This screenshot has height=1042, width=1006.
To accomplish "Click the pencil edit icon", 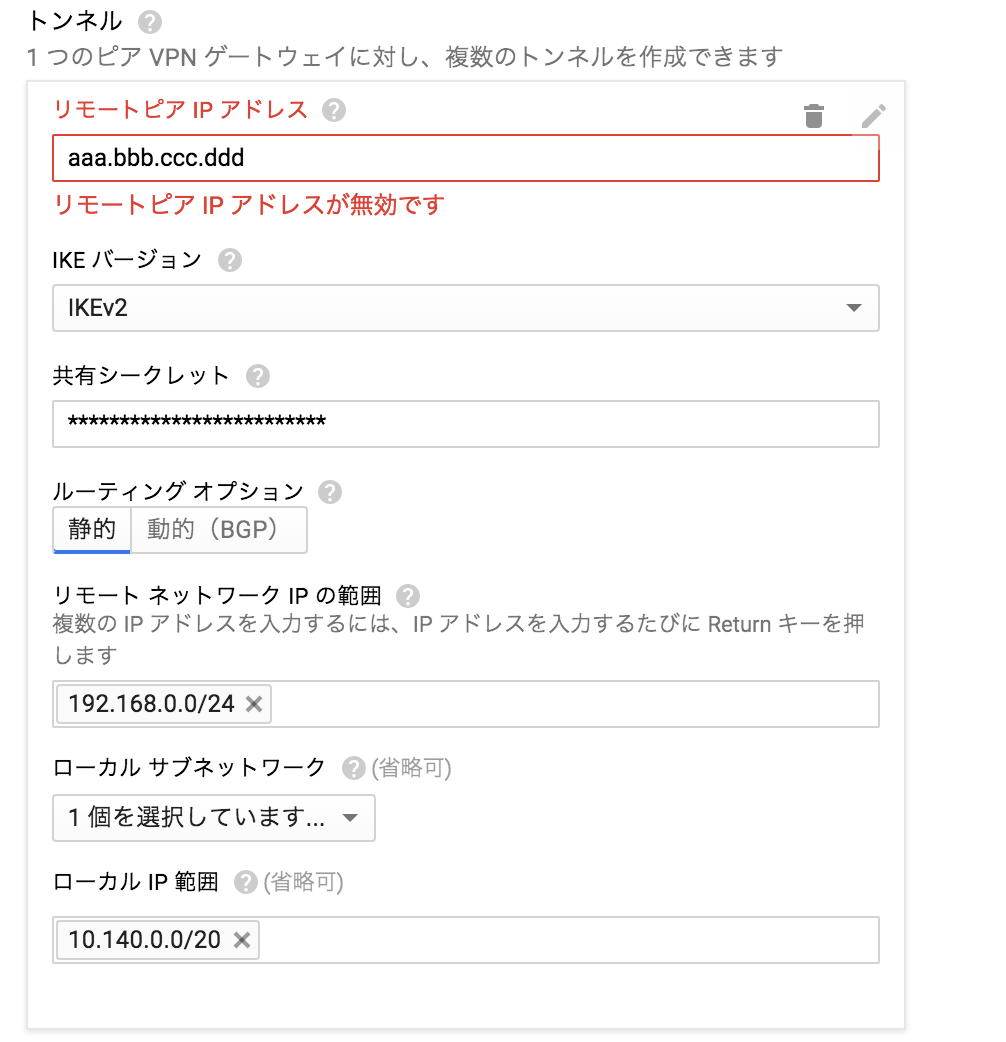I will (x=873, y=116).
